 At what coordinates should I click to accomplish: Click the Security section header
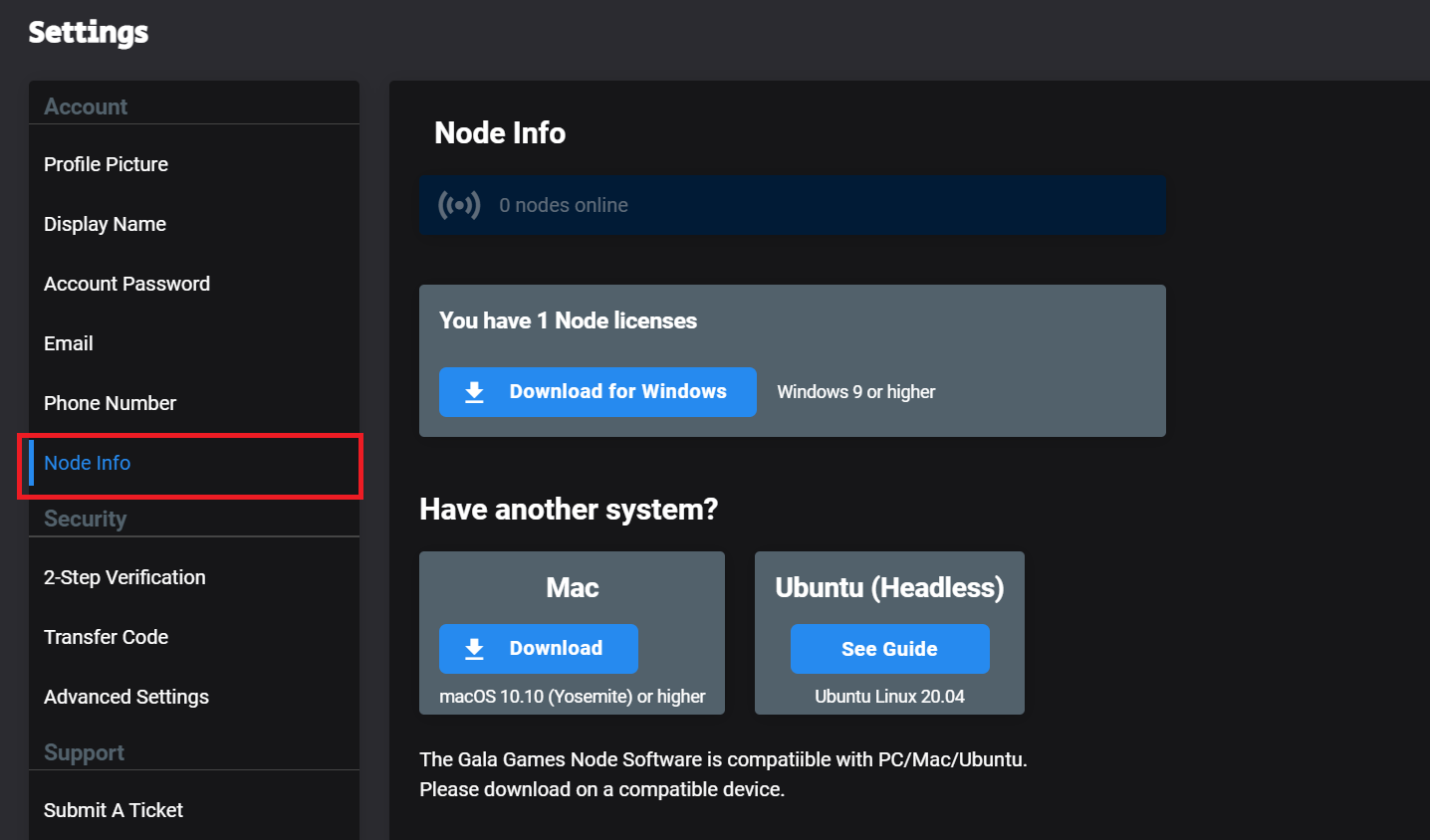click(85, 519)
